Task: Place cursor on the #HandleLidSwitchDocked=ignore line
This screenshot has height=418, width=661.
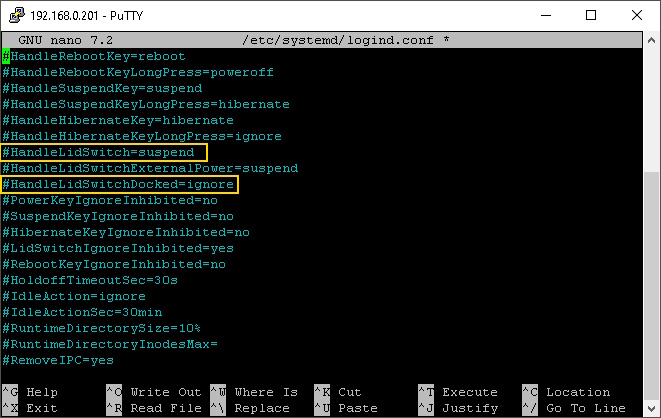Action: tap(119, 184)
